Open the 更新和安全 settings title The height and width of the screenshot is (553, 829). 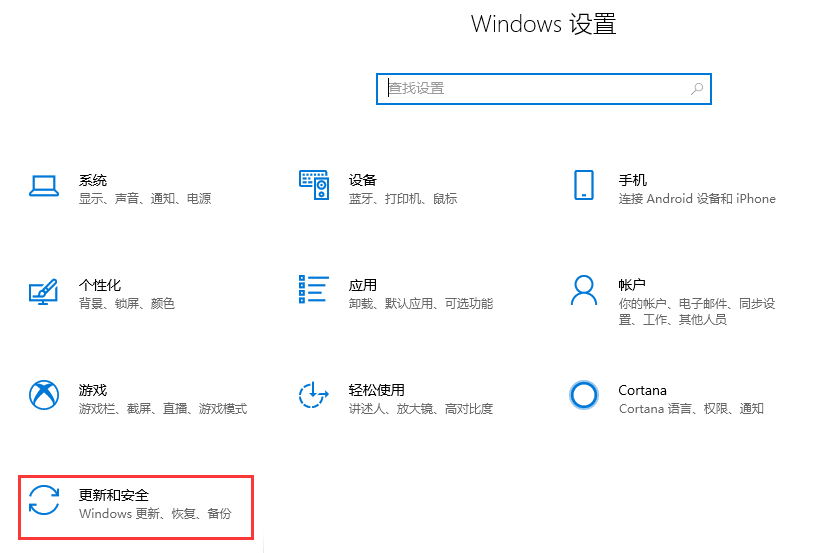point(114,495)
